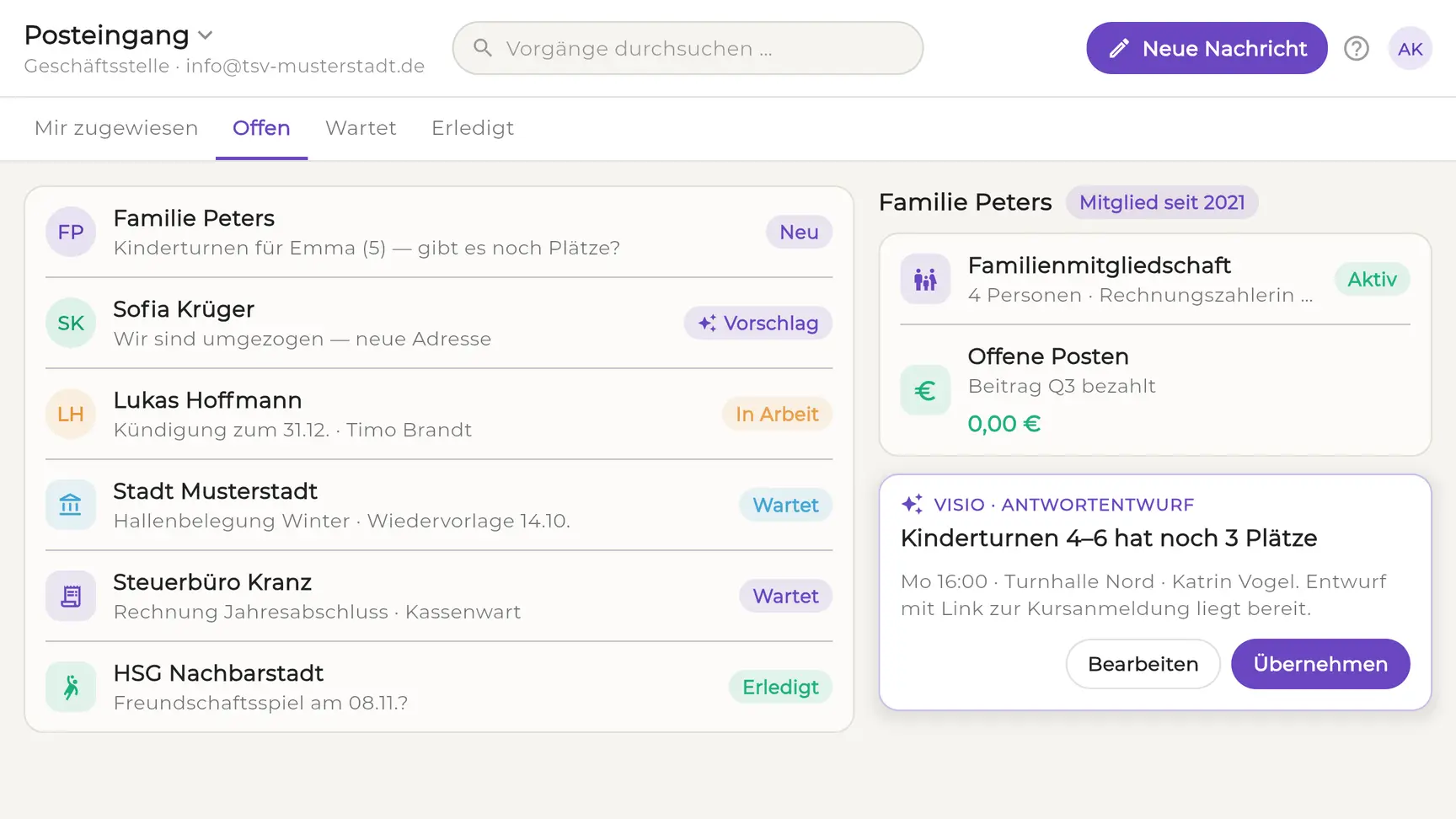
Task: Click the Stadt Musterstadt building icon
Action: coord(71,505)
